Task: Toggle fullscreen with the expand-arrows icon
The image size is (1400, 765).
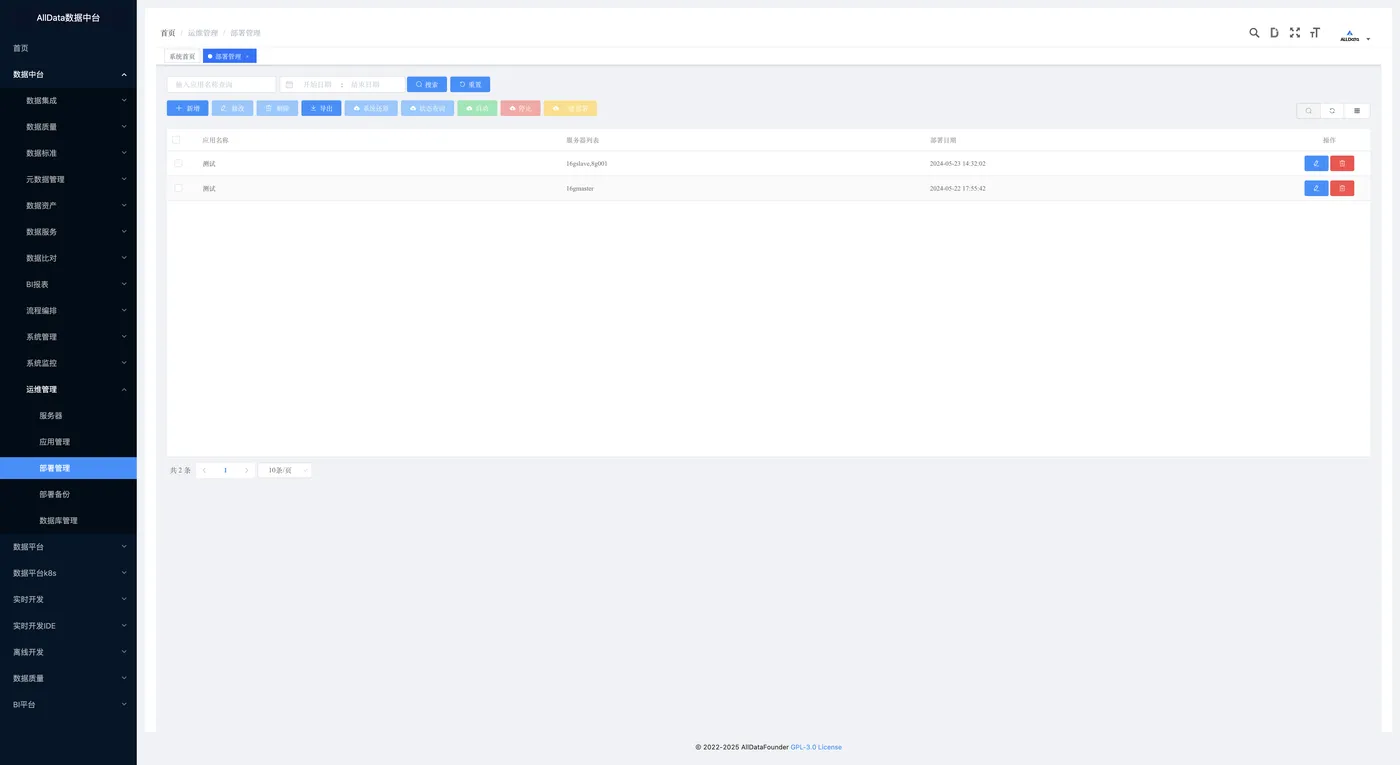Action: tap(1295, 33)
